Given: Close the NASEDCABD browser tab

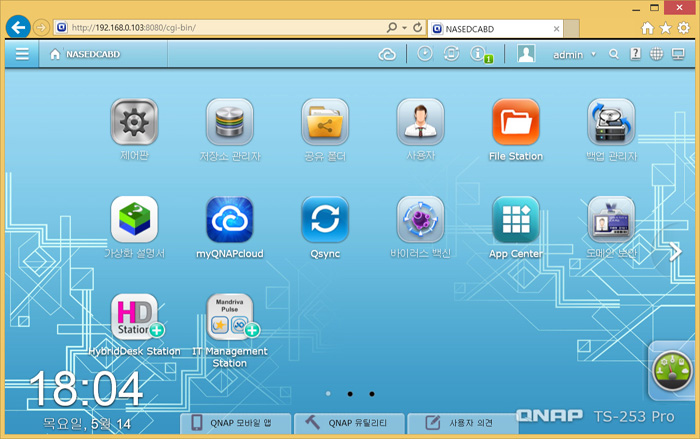Looking at the screenshot, I should [x=556, y=29].
